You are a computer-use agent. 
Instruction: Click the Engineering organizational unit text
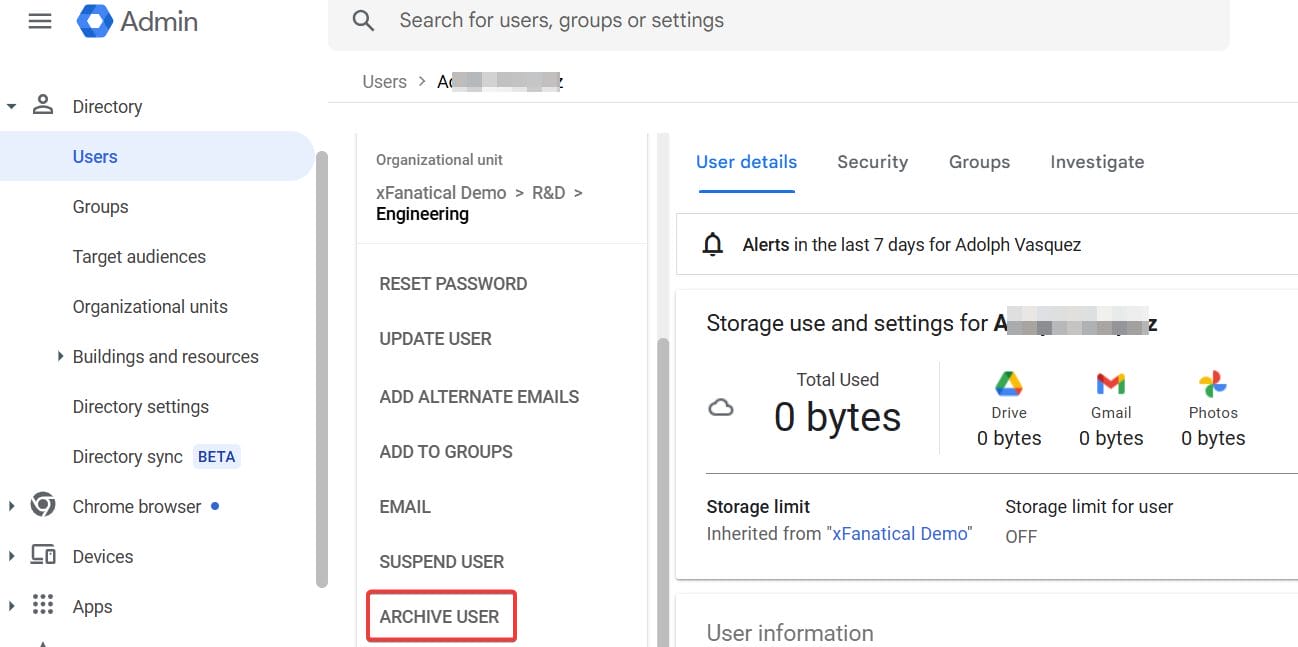[x=422, y=214]
